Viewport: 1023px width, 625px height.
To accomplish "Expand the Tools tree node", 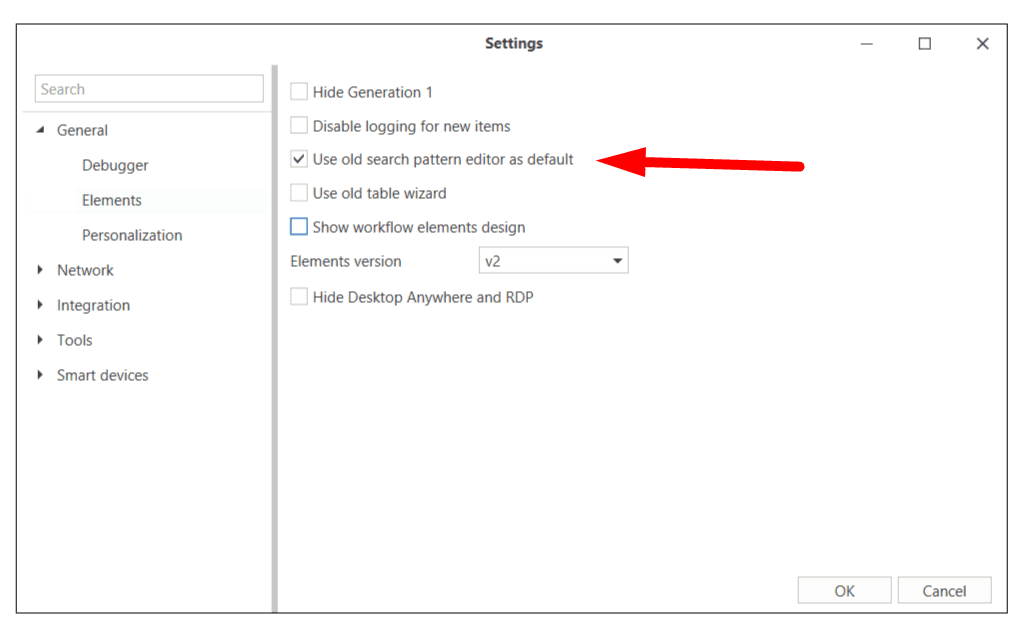I will pyautogui.click(x=40, y=340).
